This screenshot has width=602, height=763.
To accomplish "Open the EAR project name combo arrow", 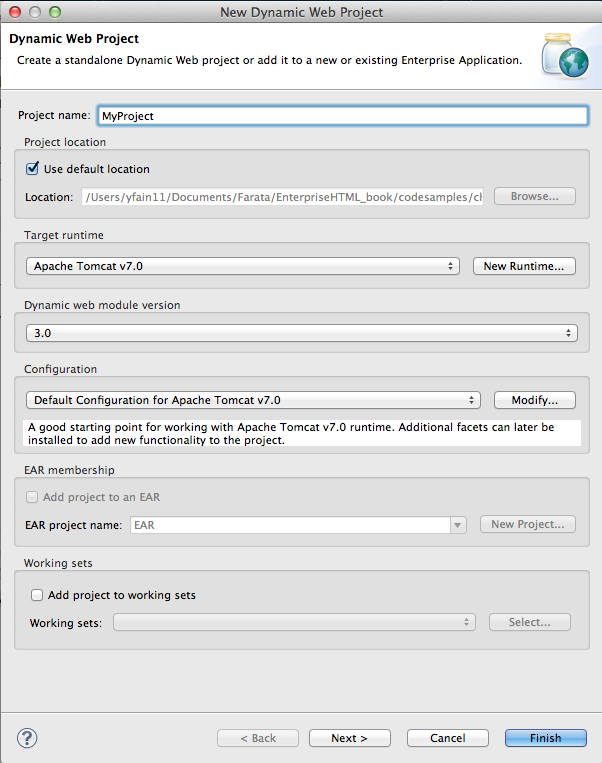I will coord(458,524).
